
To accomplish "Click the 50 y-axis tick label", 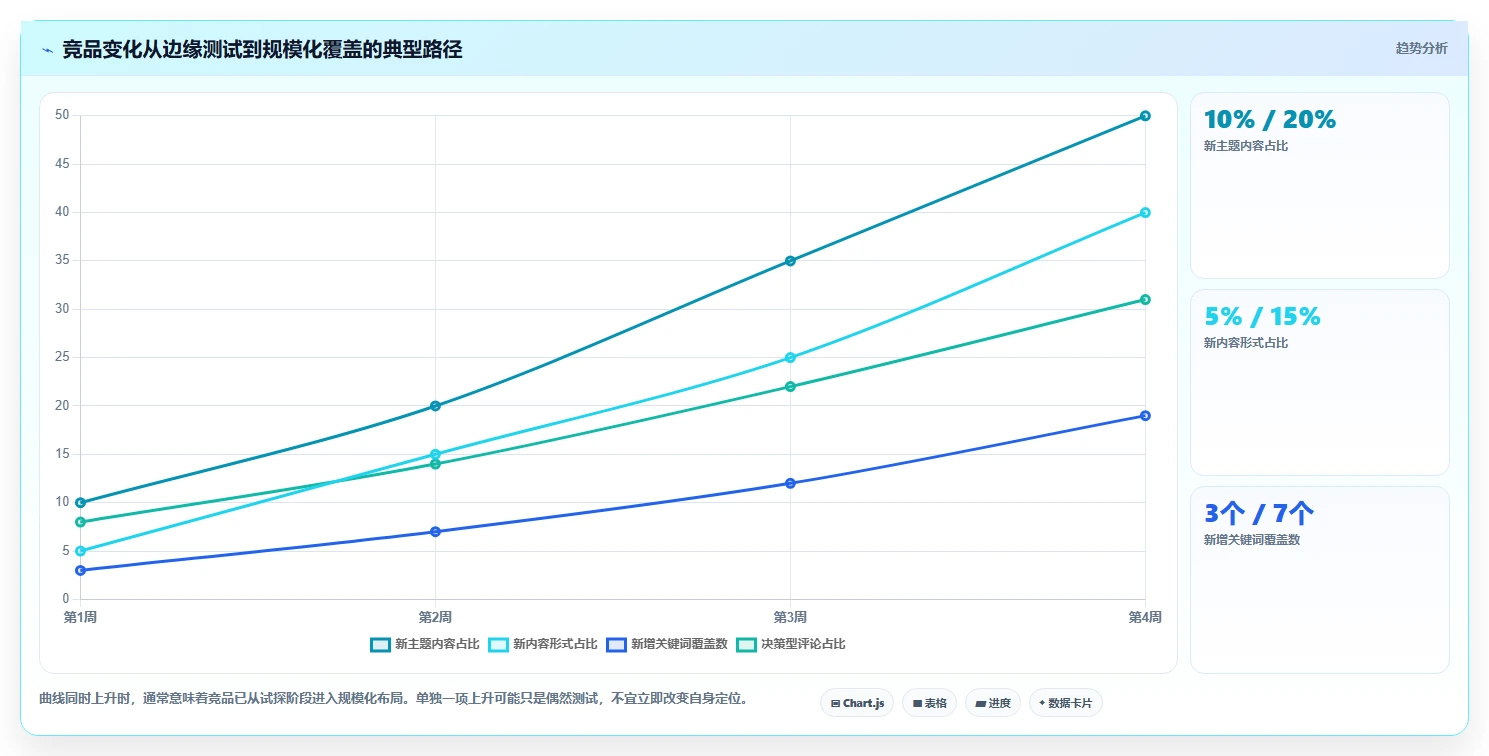I will tap(62, 116).
